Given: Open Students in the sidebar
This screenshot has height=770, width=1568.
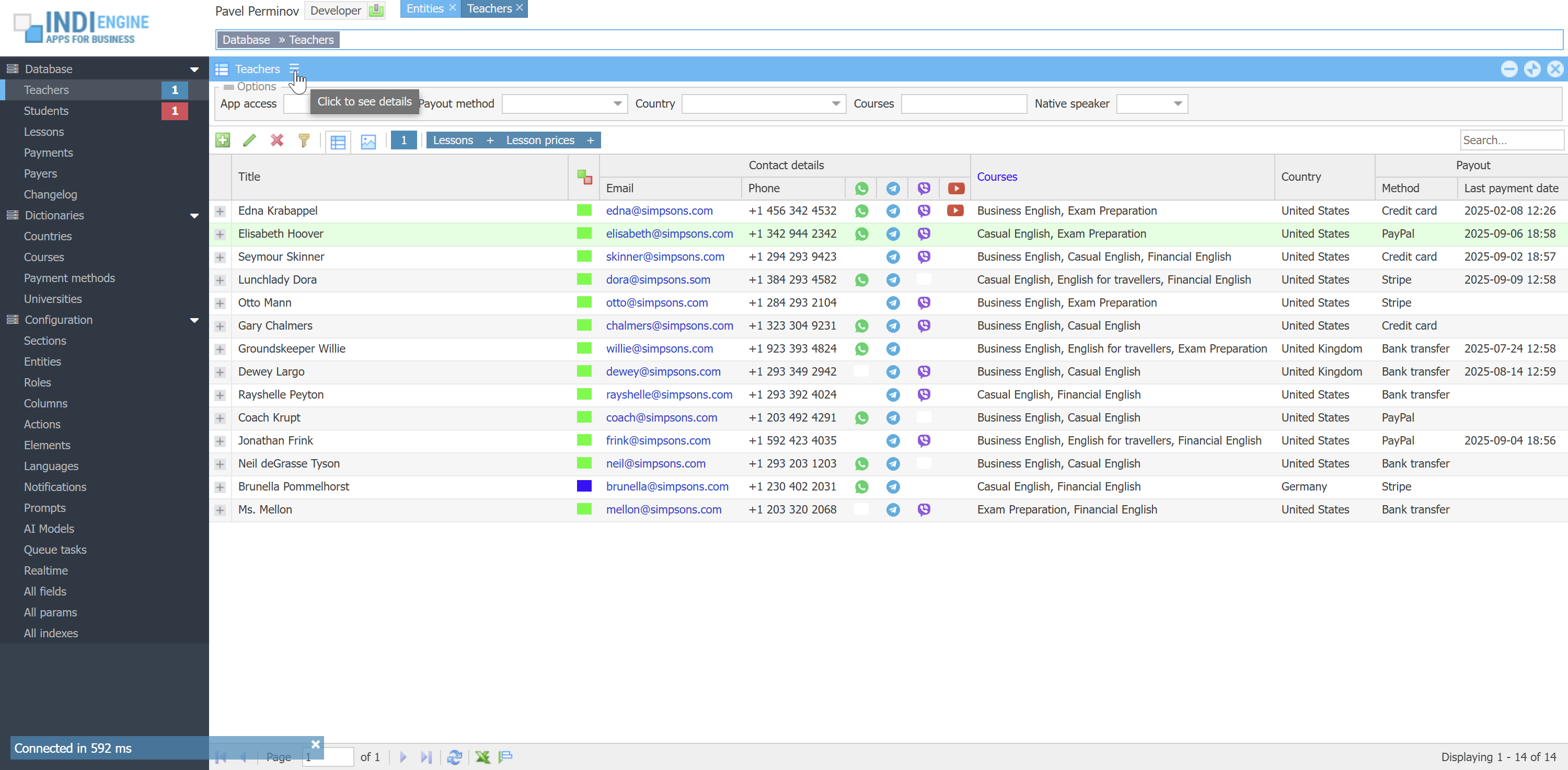Looking at the screenshot, I should pos(47,111).
